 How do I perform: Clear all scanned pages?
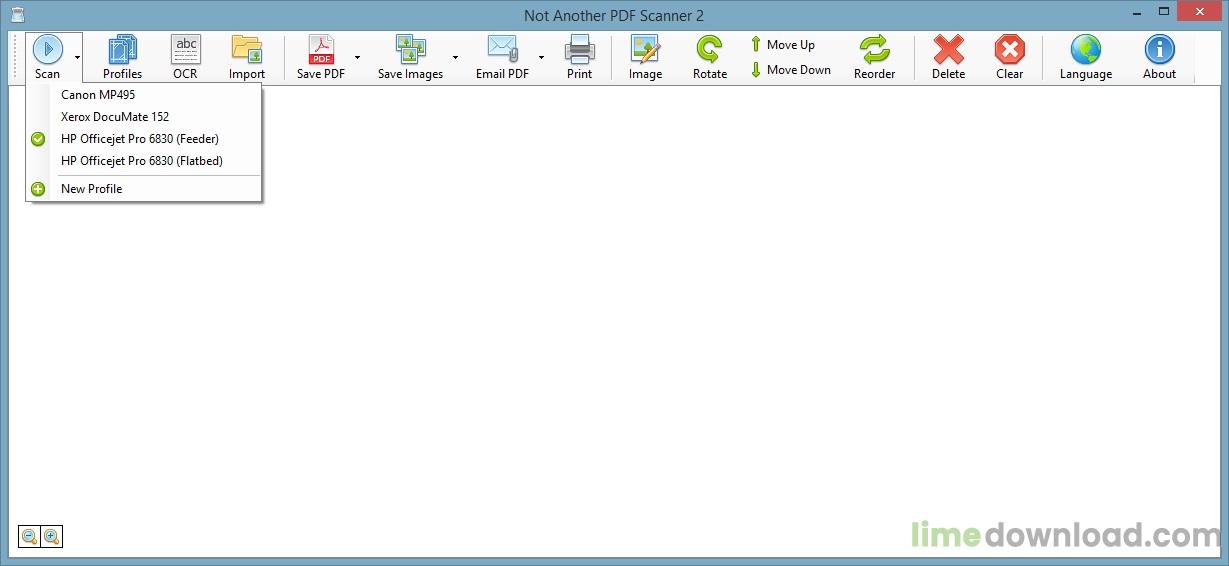point(1009,57)
